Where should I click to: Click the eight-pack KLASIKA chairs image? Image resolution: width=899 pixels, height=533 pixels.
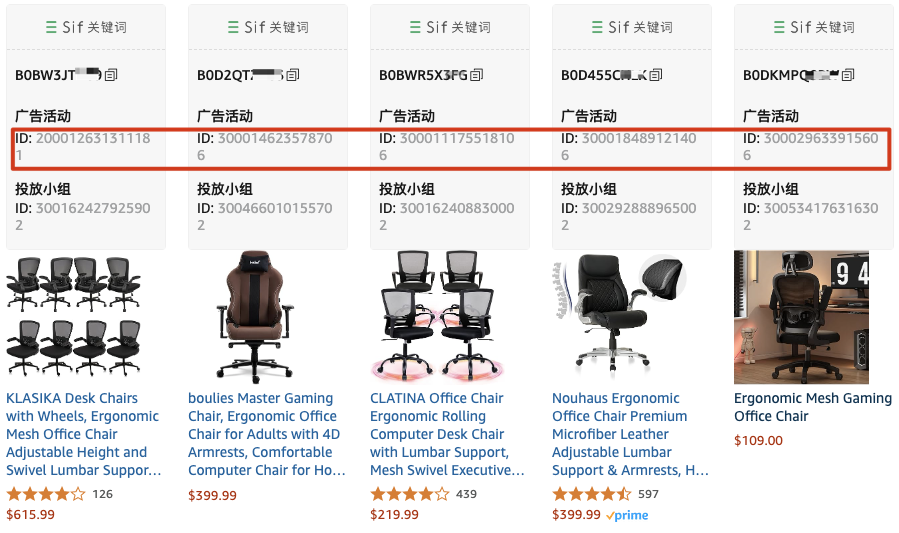[x=73, y=317]
